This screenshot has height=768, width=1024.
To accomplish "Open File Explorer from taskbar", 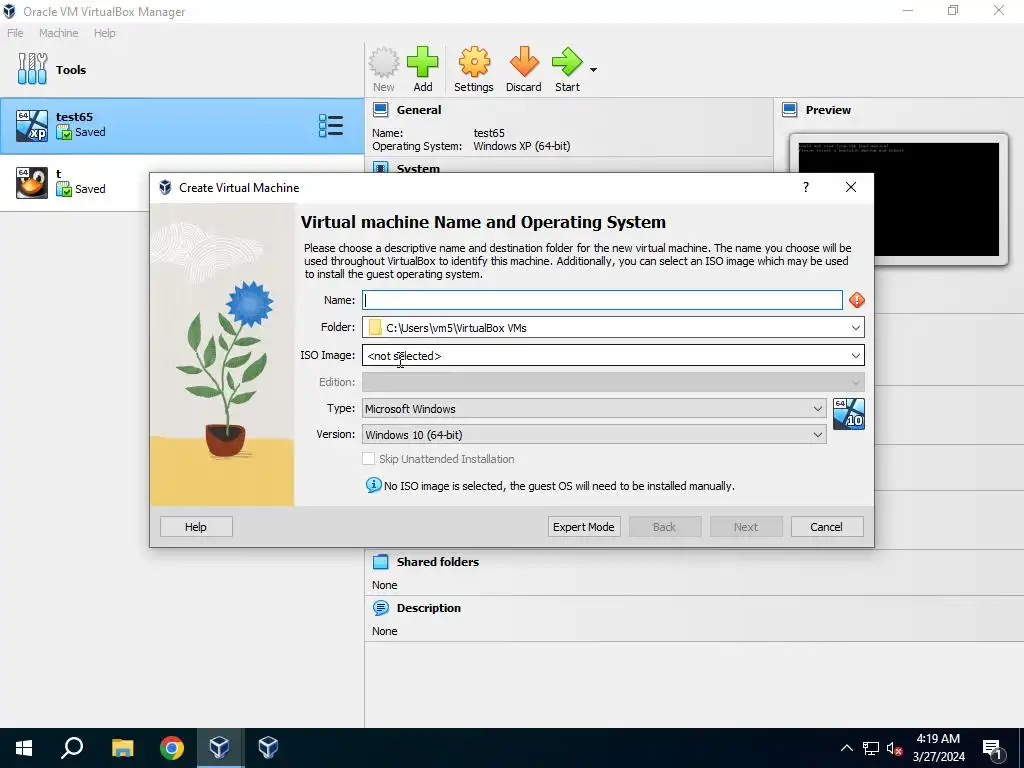I will point(122,748).
